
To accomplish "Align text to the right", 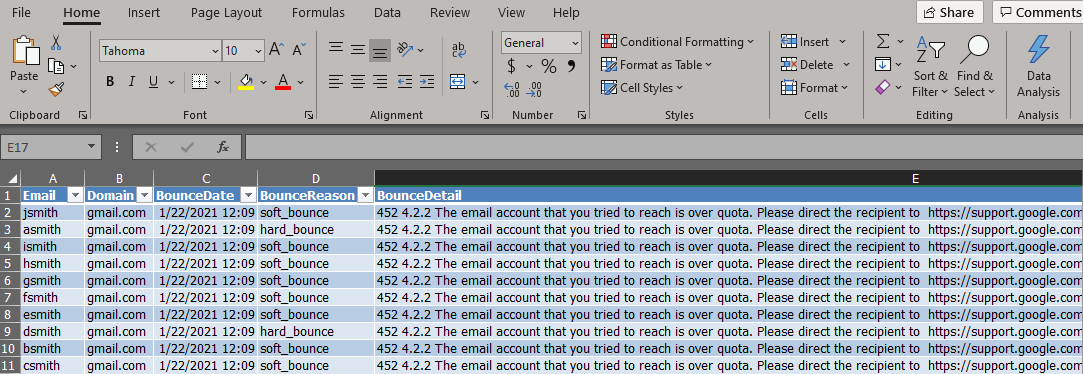I will pos(379,82).
